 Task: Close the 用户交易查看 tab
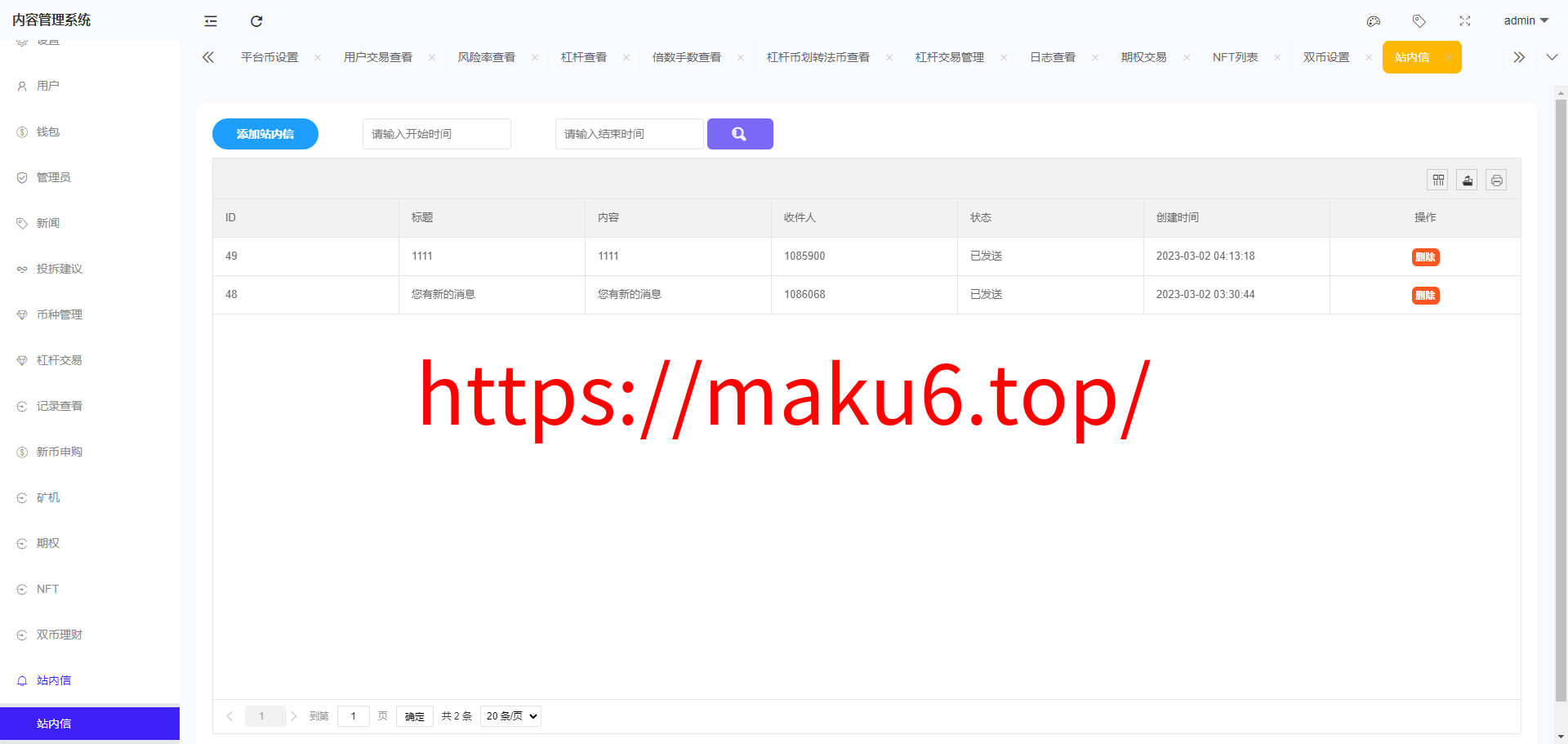click(432, 57)
